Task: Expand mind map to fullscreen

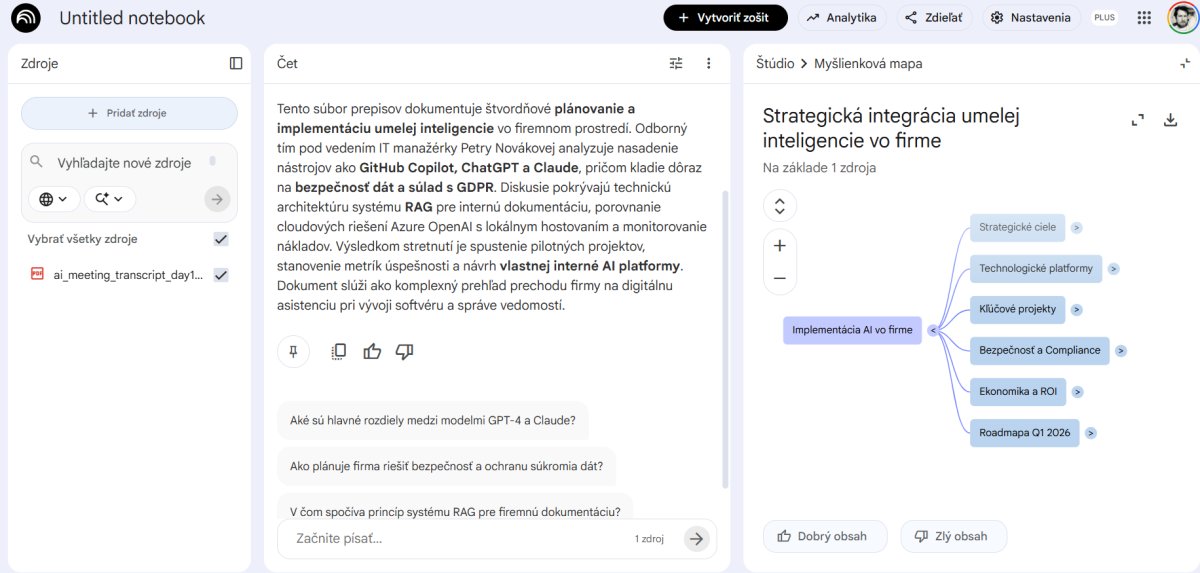Action: pyautogui.click(x=1137, y=120)
